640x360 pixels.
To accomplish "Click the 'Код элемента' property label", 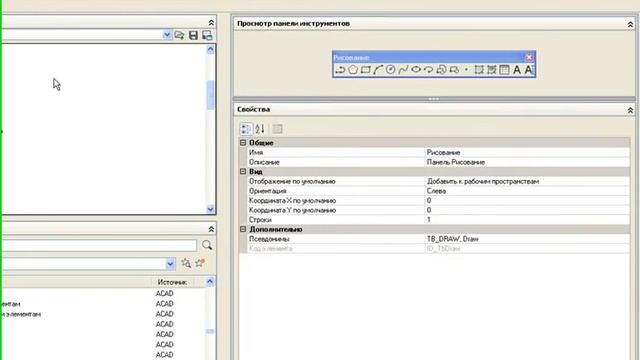I will point(271,249).
